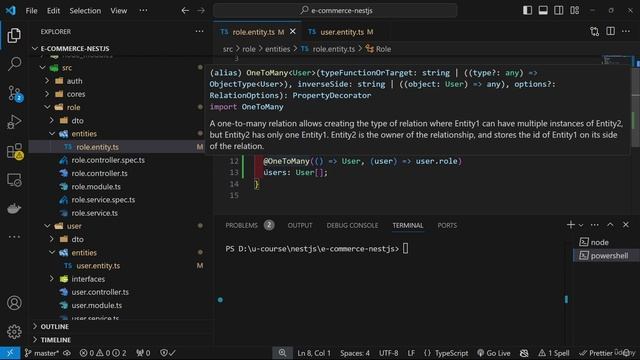The image size is (640, 360).
Task: Click the editor minimap thumbnail
Action: click(618, 61)
